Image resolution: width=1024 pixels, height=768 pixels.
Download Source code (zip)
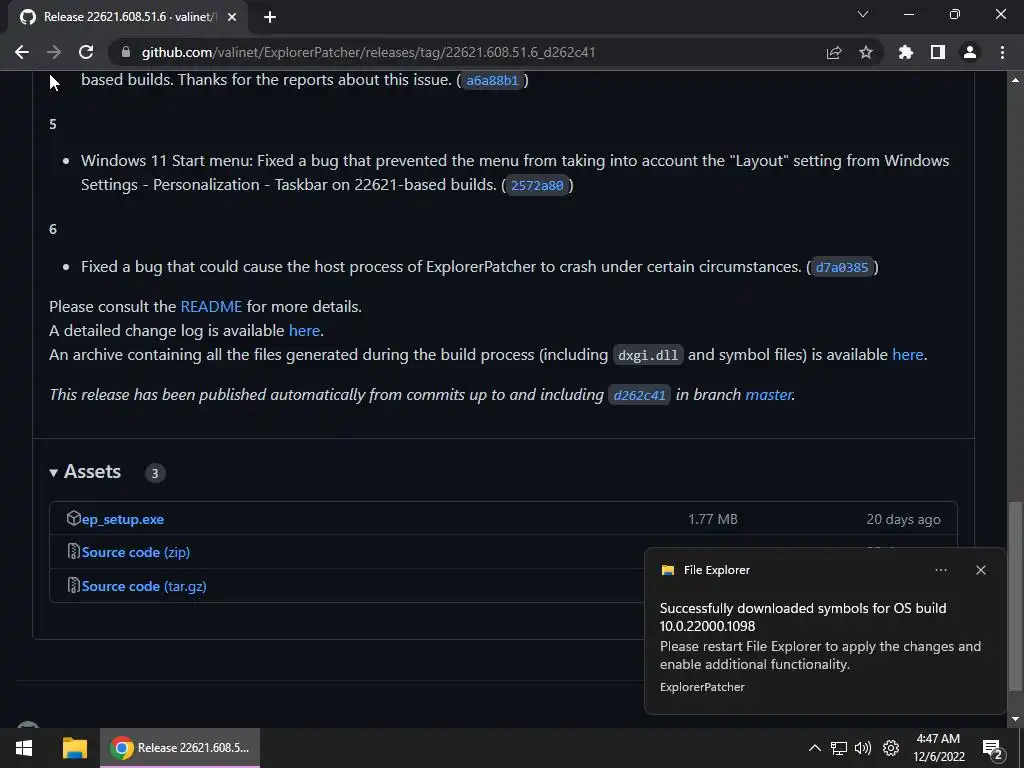coord(136,552)
